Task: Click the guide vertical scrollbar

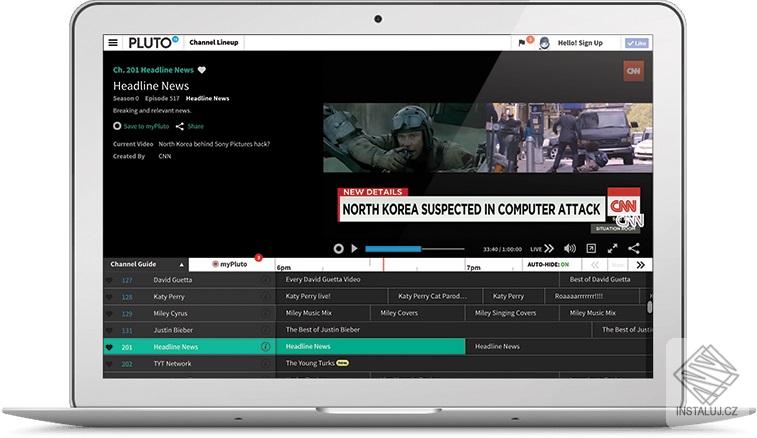Action: click(x=650, y=307)
